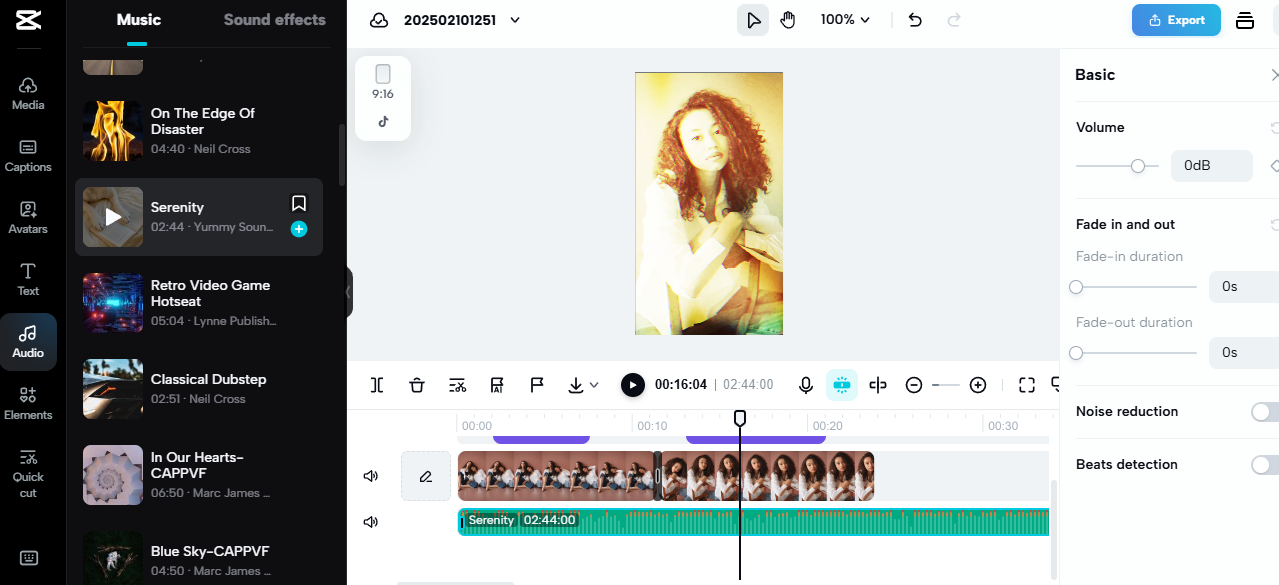Open the 9:16 aspect ratio selector

click(383, 82)
